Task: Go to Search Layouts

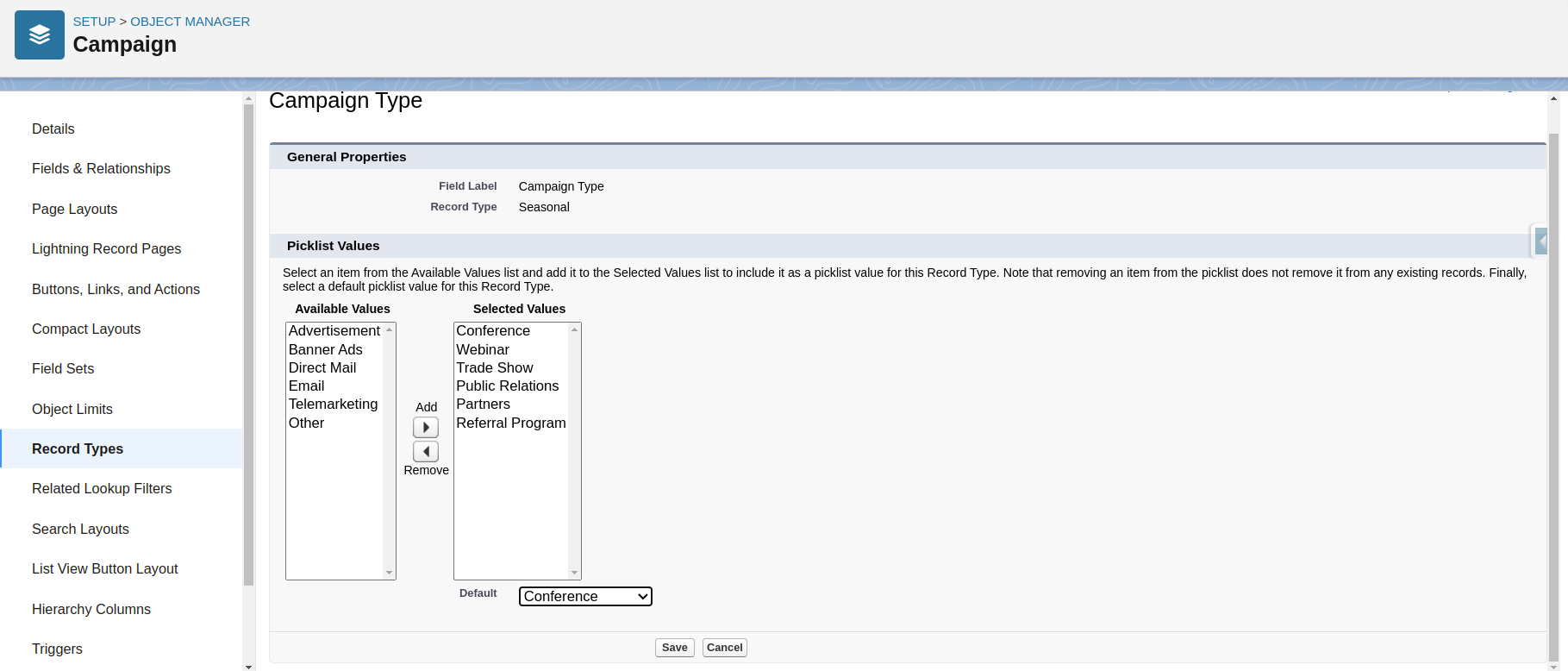Action: point(80,529)
